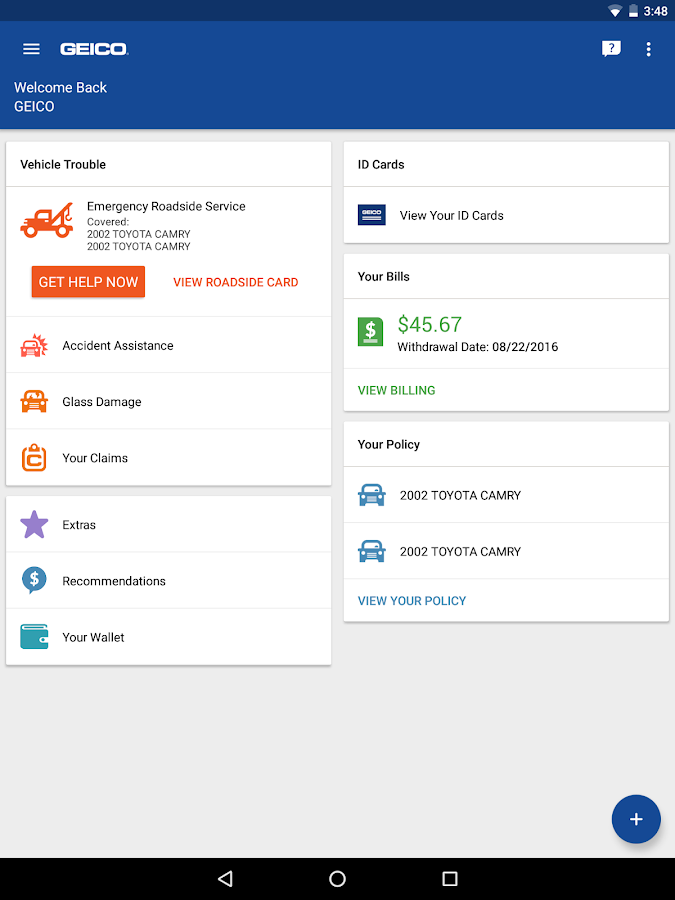The width and height of the screenshot is (675, 900).
Task: Click the Glass Damage car icon
Action: [x=34, y=401]
